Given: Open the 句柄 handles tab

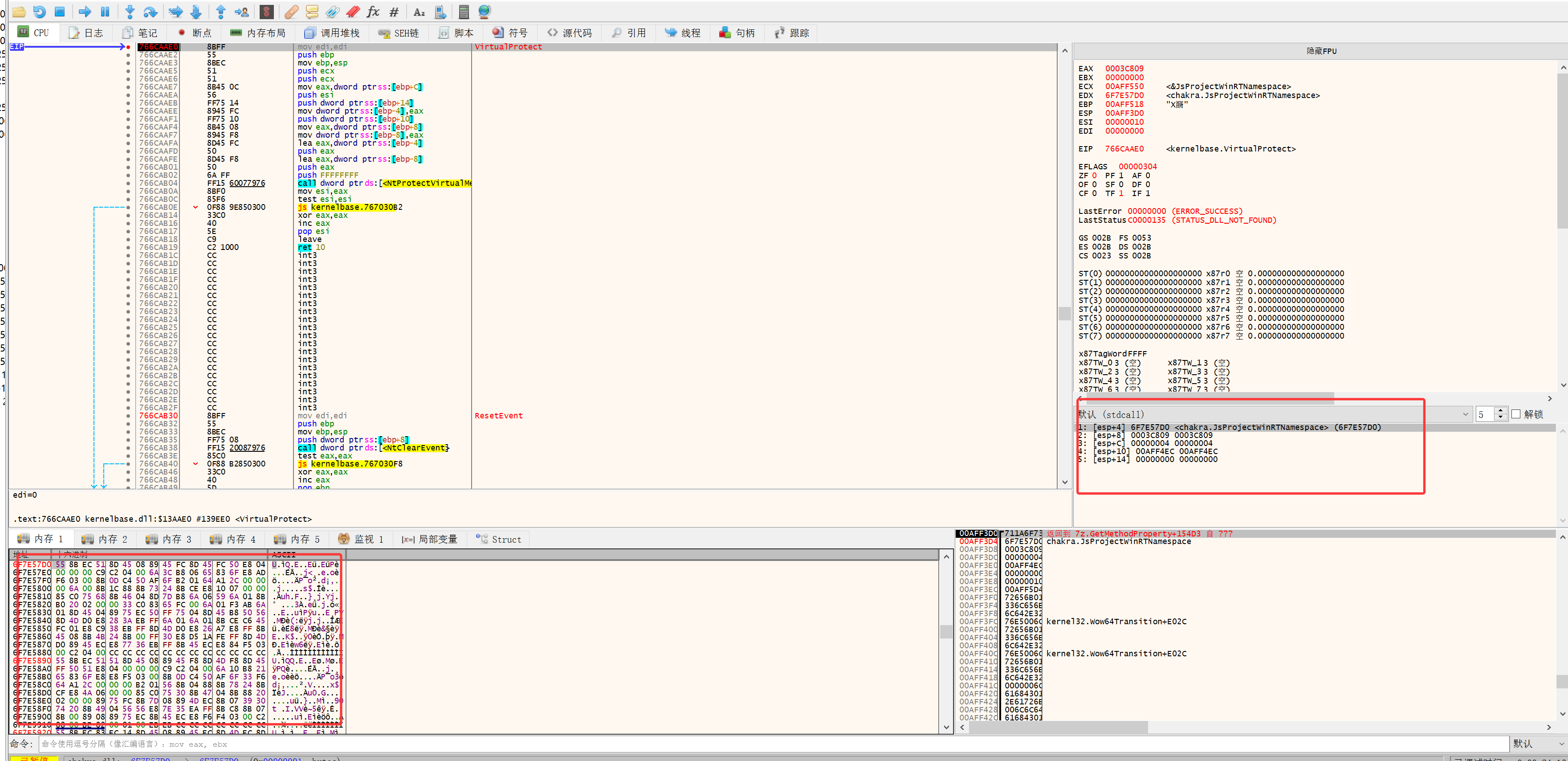Looking at the screenshot, I should click(x=737, y=33).
